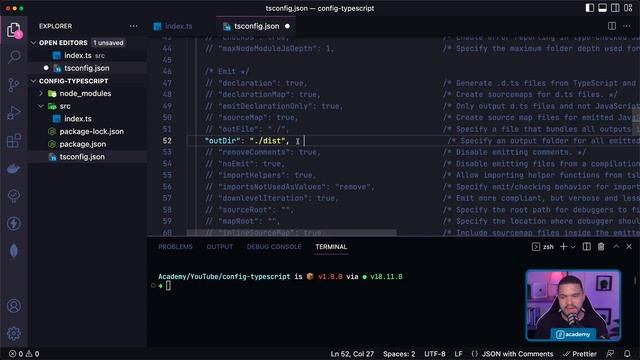Create a new terminal with plus icon
The height and width of the screenshot is (360, 640).
[x=563, y=247]
